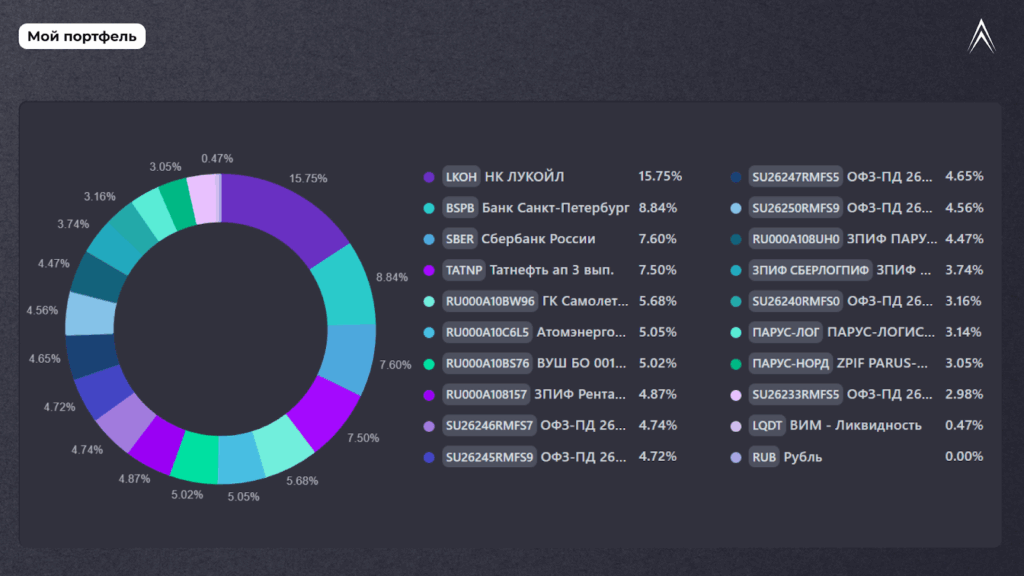Viewport: 1024px width, 576px height.
Task: Click the 4.74% donut chart segment
Action: [x=125, y=422]
